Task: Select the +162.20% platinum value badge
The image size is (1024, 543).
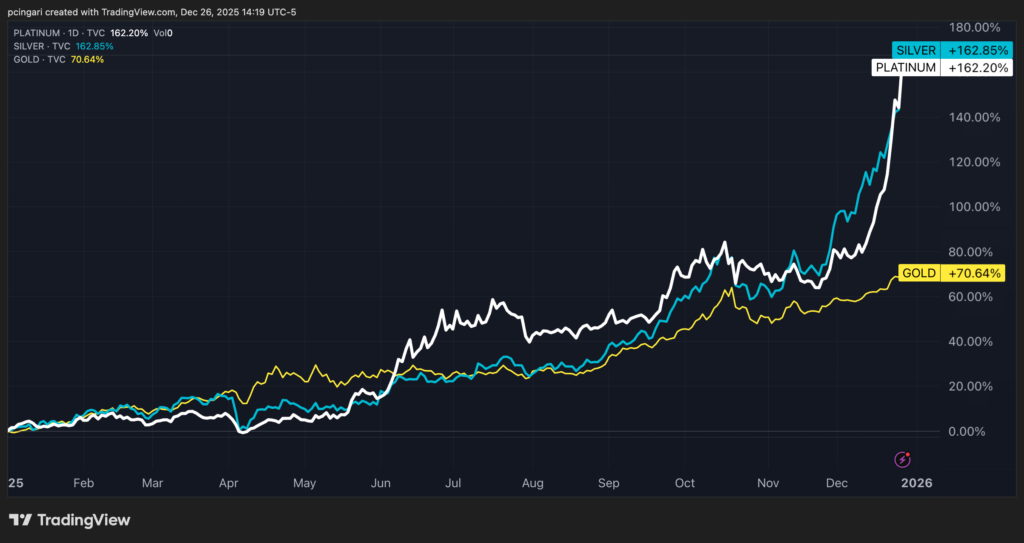Action: click(x=973, y=68)
